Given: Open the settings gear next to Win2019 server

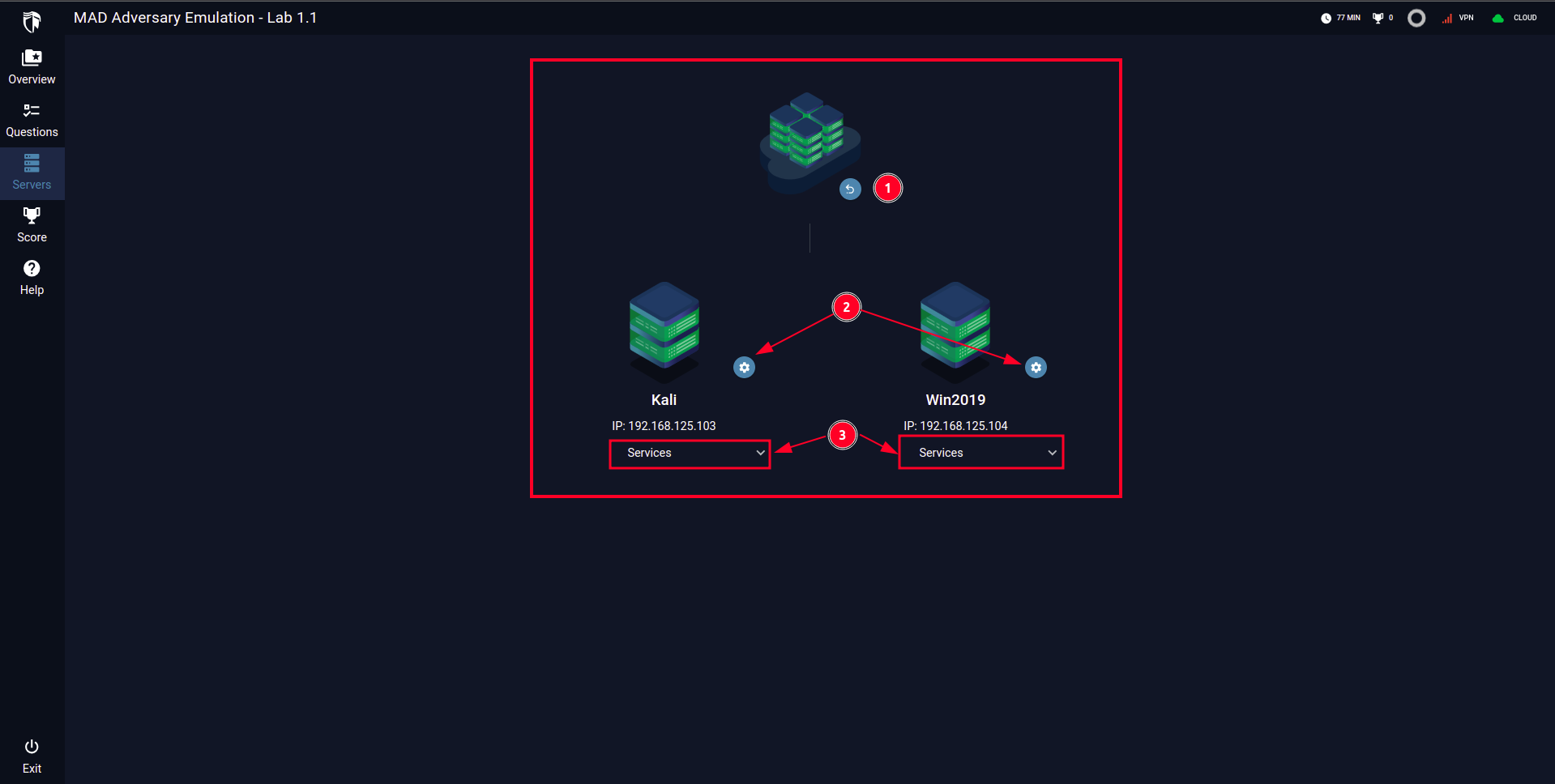Looking at the screenshot, I should coord(1036,367).
